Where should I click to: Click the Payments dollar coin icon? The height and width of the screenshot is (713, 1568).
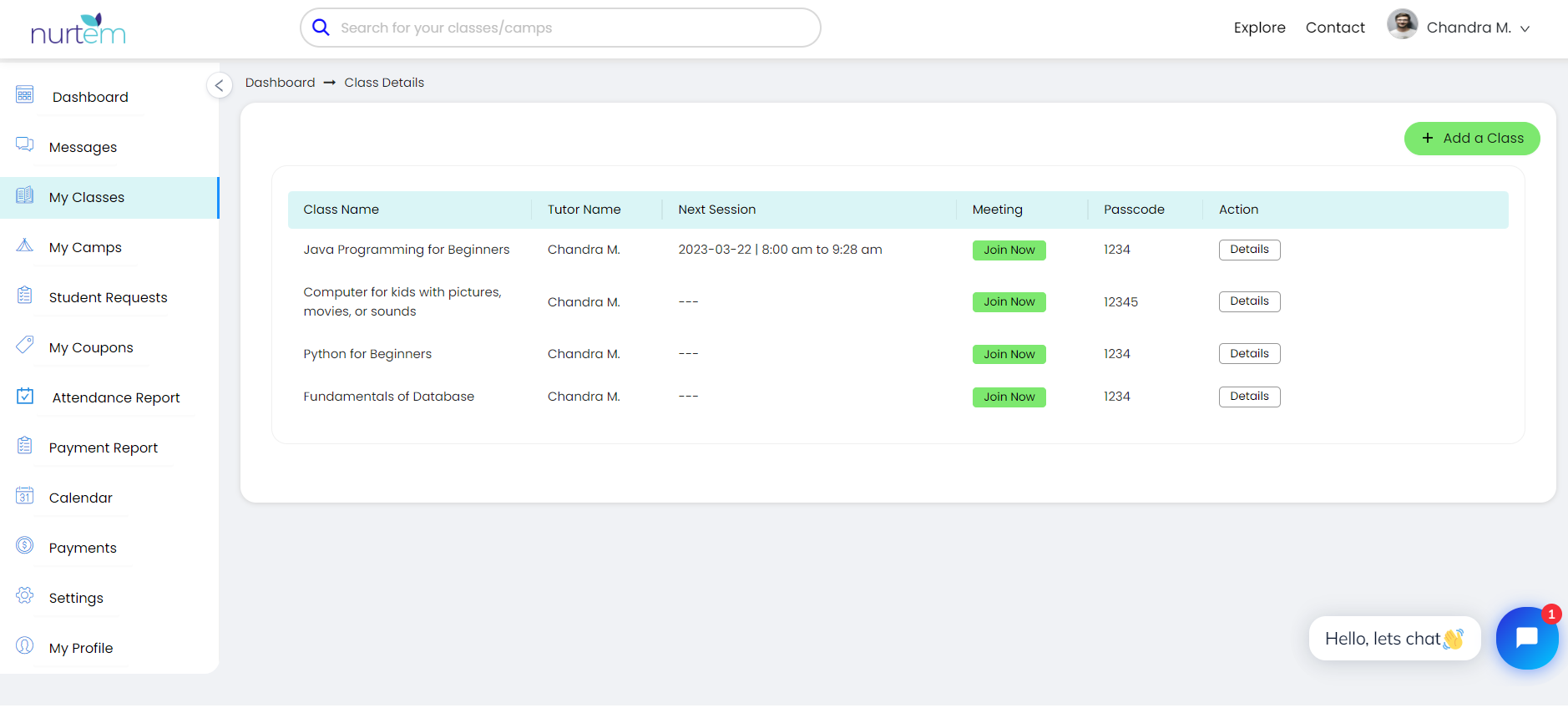(x=25, y=546)
